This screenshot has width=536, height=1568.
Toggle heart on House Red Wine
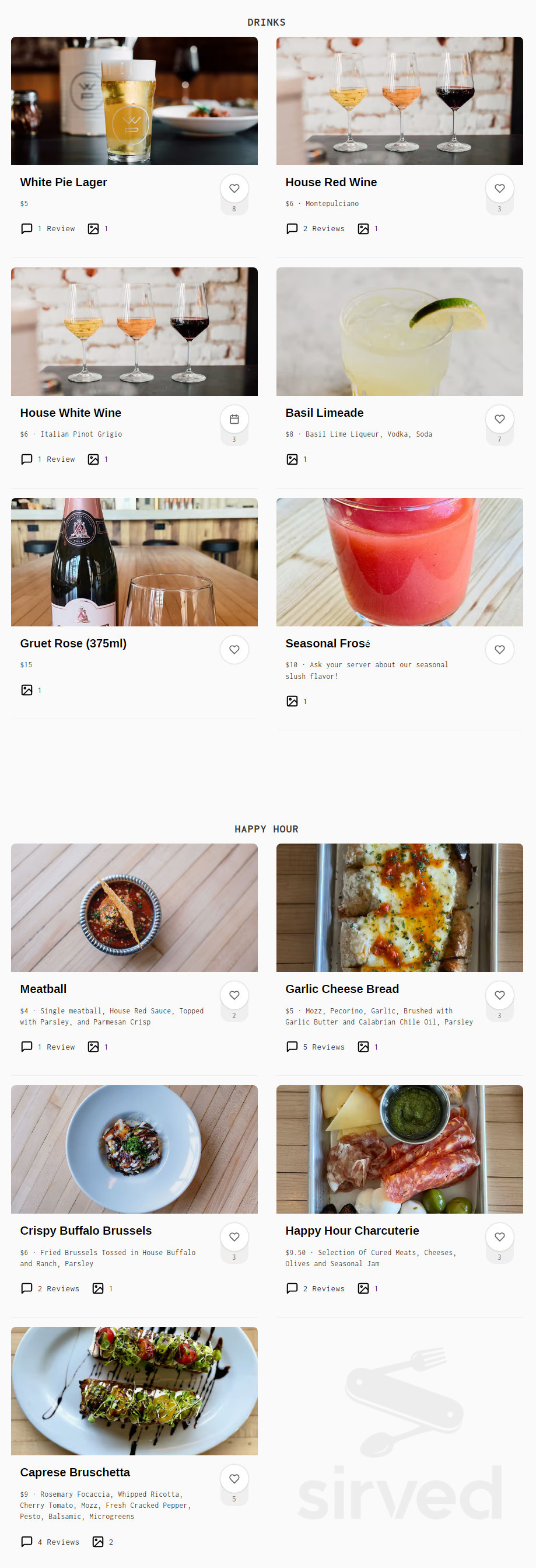pyautogui.click(x=499, y=189)
